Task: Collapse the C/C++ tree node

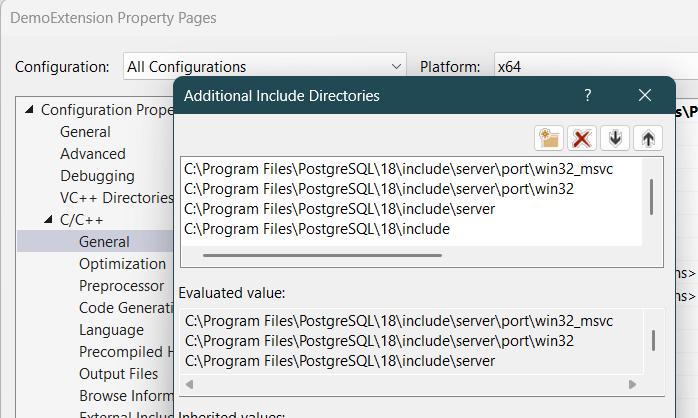Action: point(49,220)
